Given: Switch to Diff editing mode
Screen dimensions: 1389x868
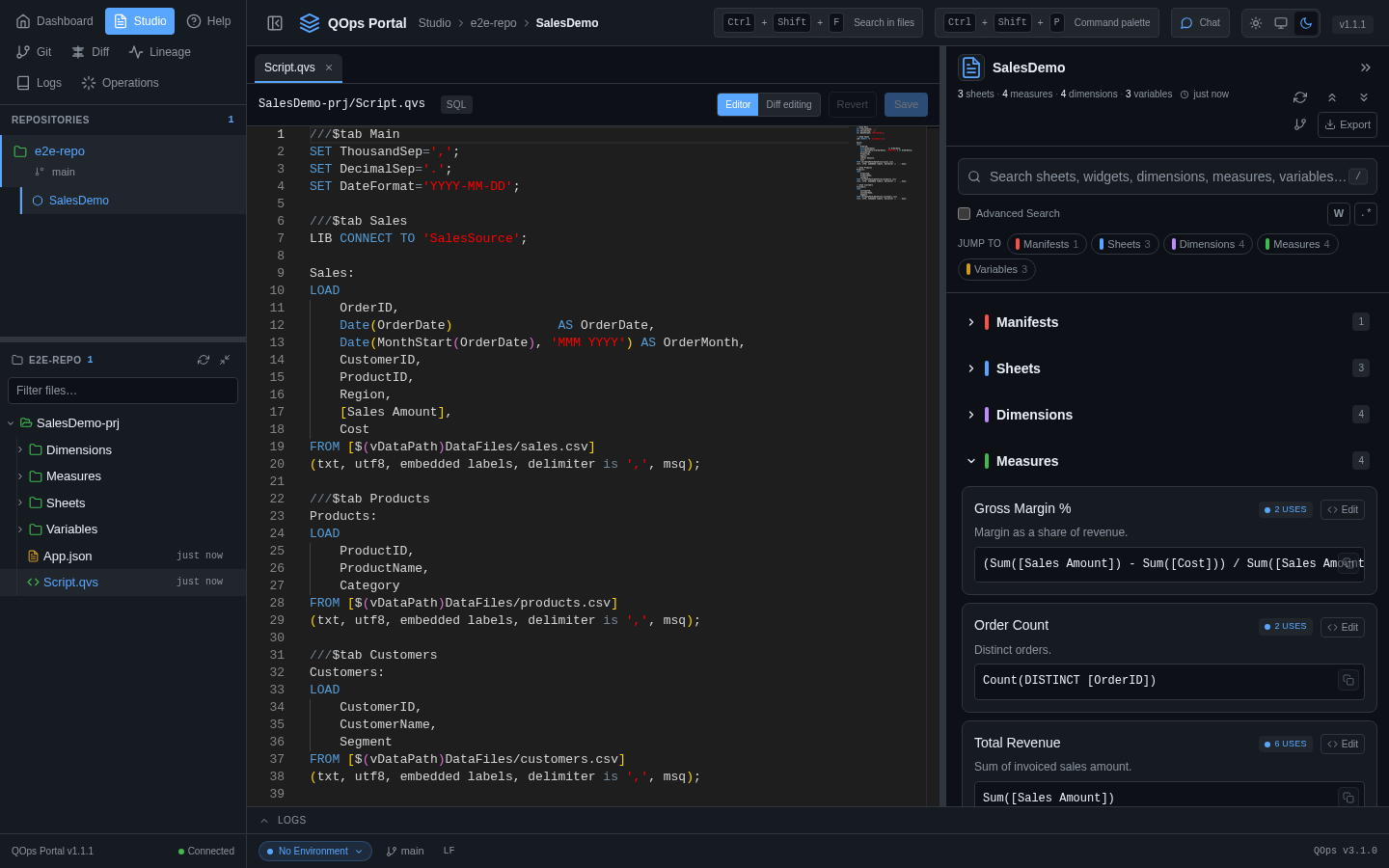Looking at the screenshot, I should [x=789, y=104].
